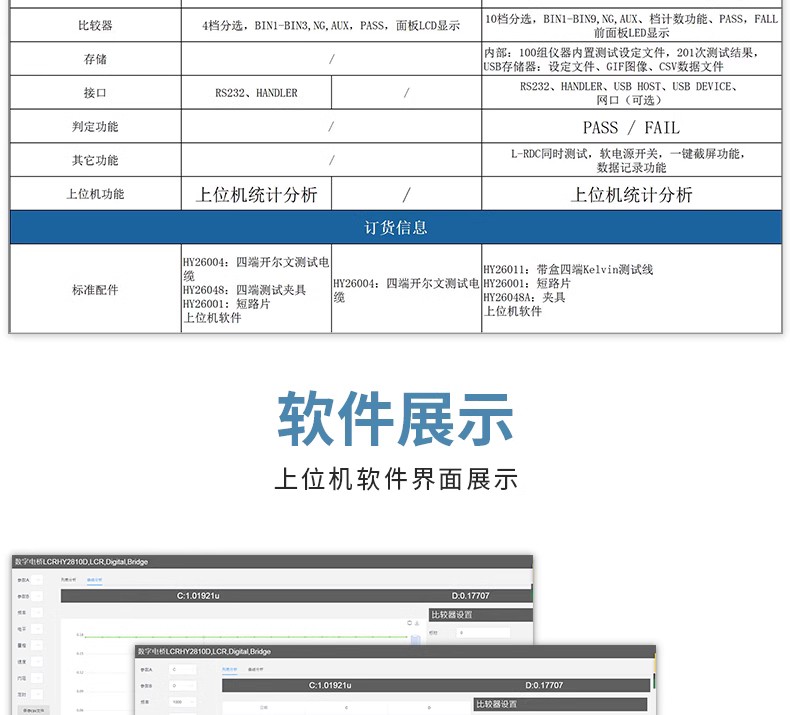
Task: Open the 参数A dropdown showing C in the front window
Action: (182, 670)
